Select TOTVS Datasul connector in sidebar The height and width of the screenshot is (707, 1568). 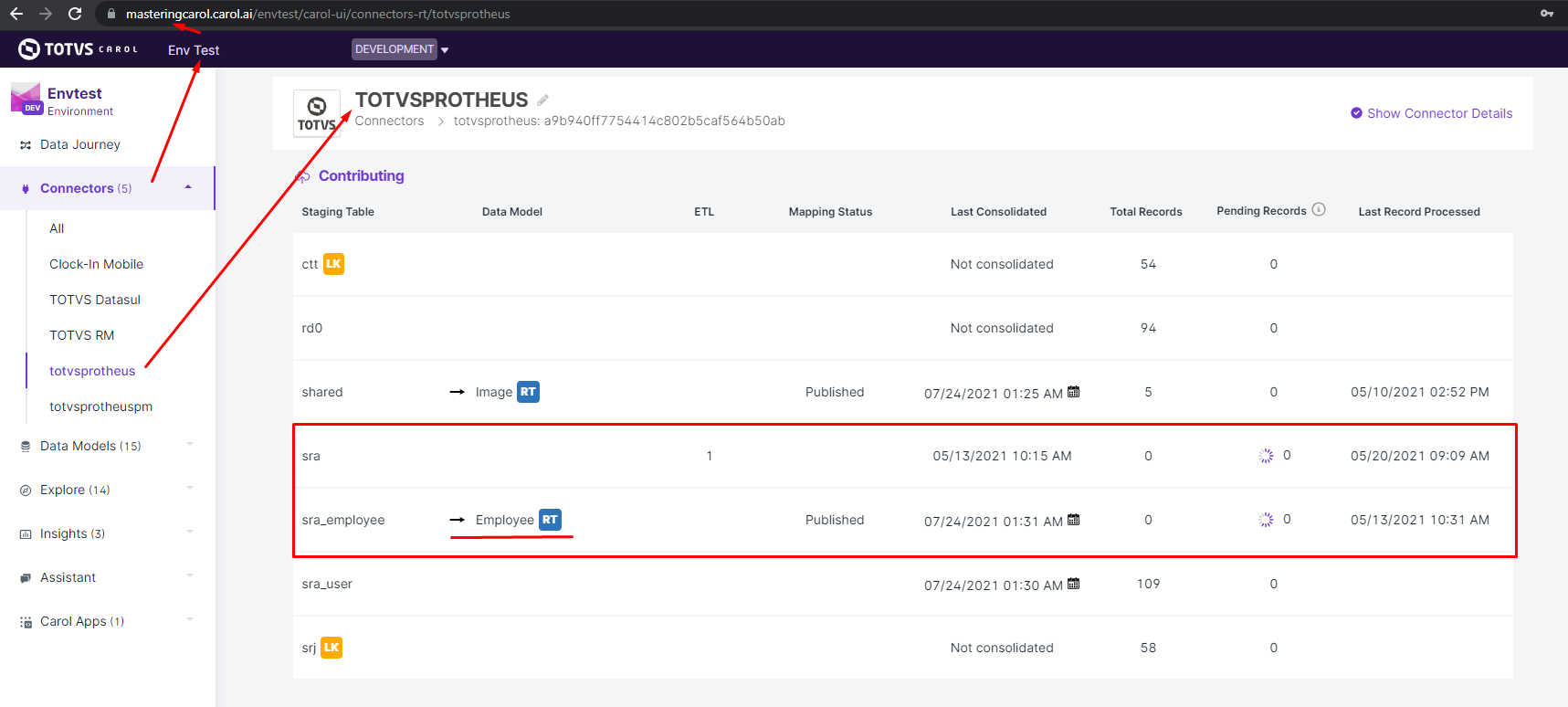pos(95,300)
